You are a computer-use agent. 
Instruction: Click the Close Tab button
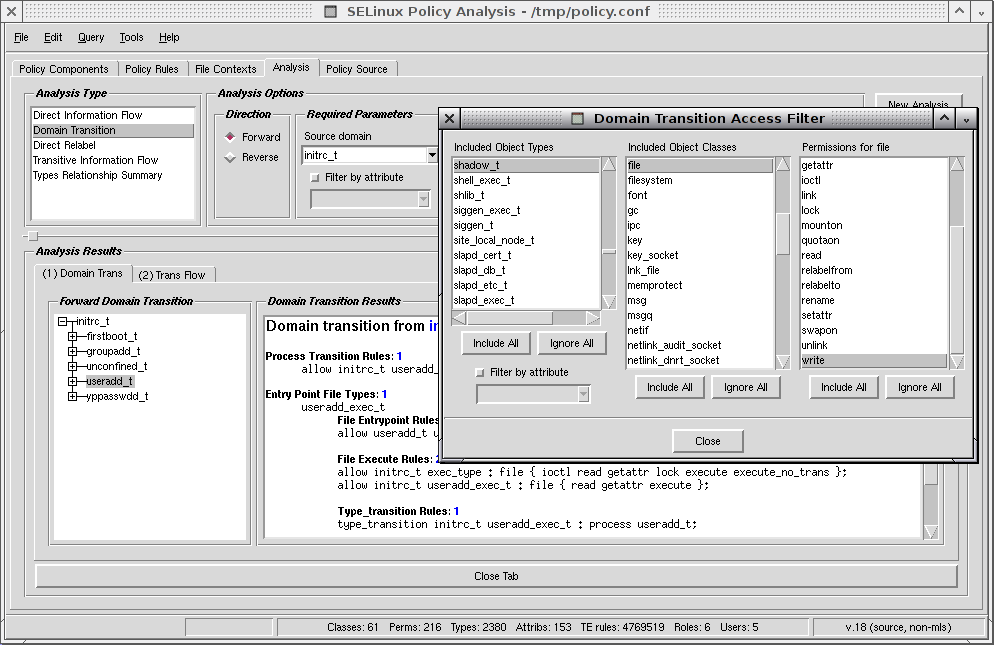pos(496,577)
